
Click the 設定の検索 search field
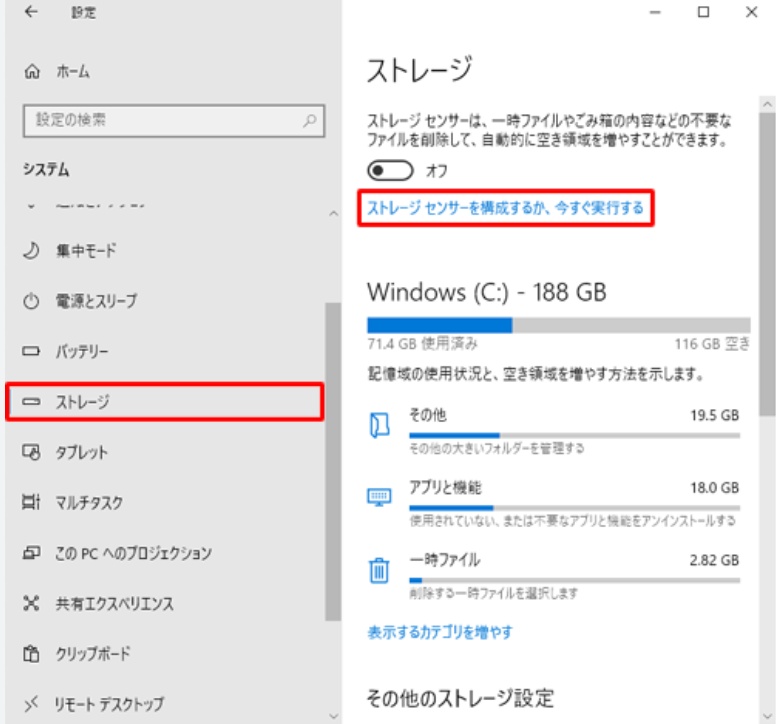[174, 120]
